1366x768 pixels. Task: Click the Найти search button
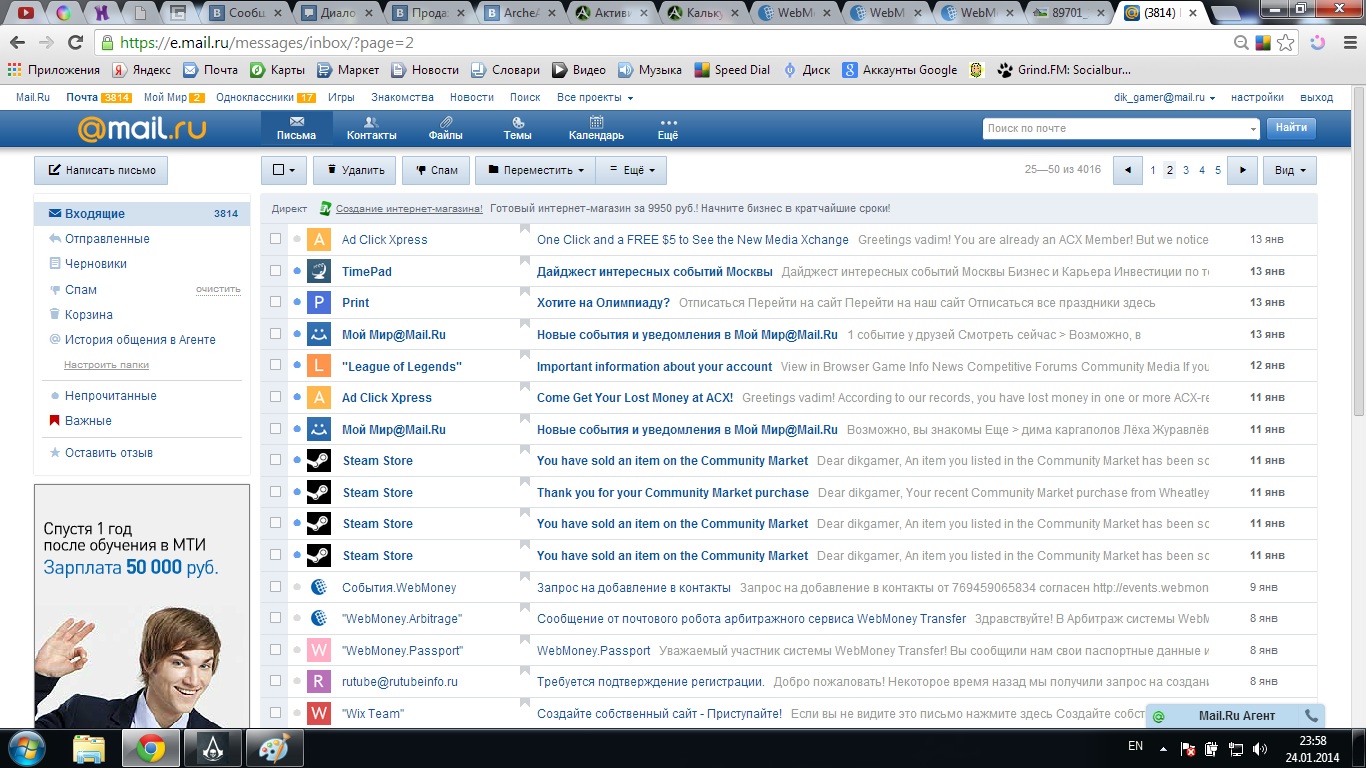[x=1291, y=128]
